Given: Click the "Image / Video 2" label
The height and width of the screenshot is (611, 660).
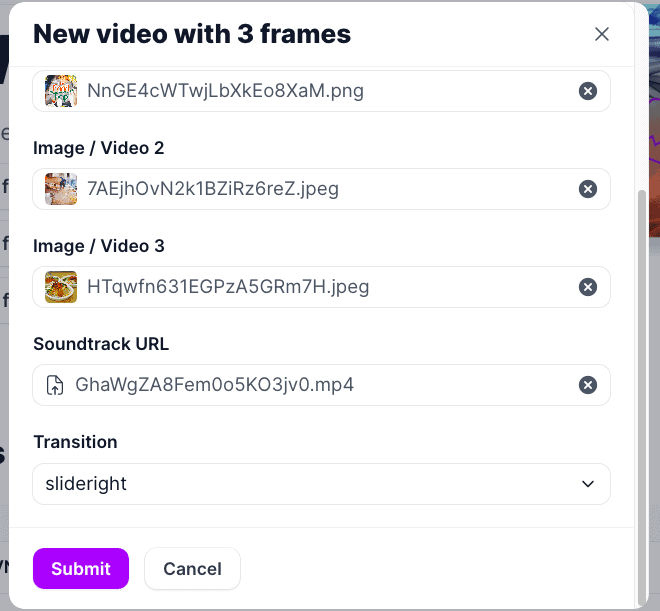Looking at the screenshot, I should coord(98,148).
